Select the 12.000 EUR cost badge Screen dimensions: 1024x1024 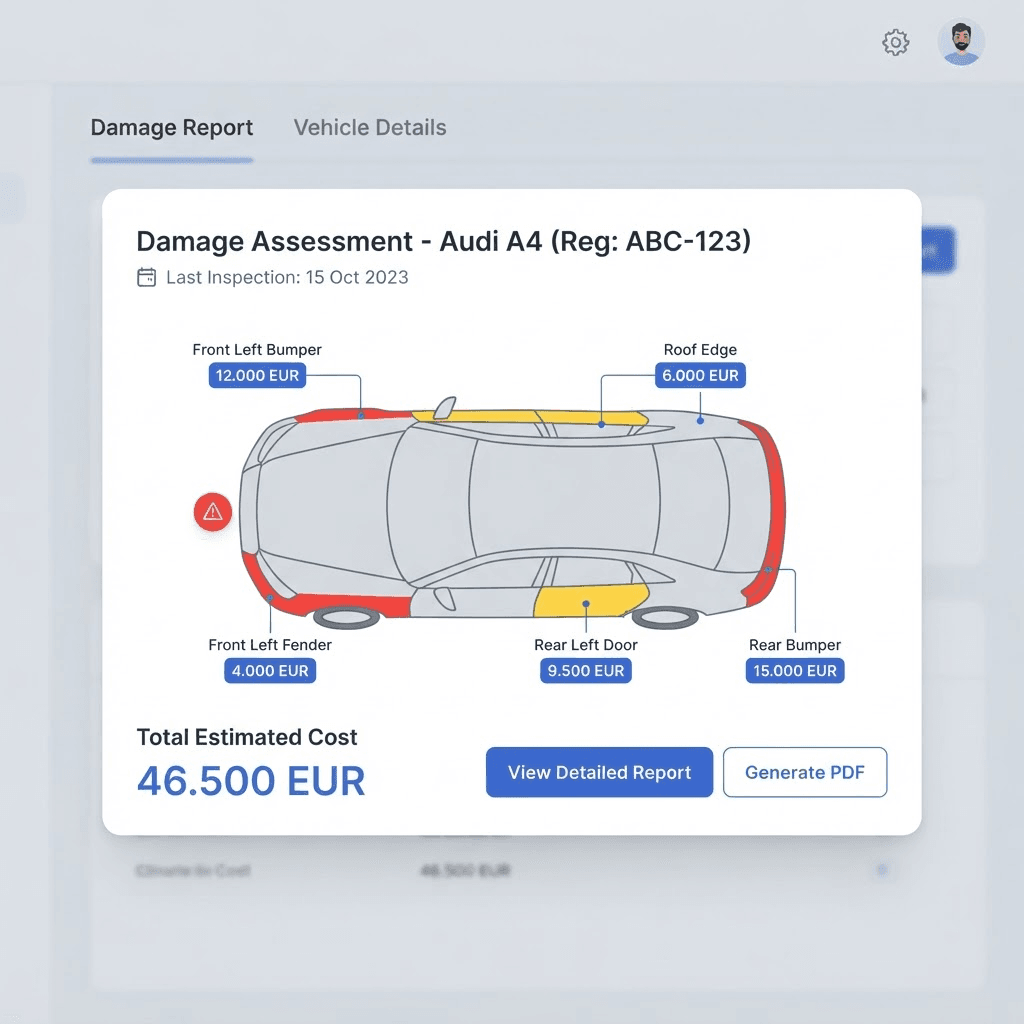pyautogui.click(x=257, y=376)
